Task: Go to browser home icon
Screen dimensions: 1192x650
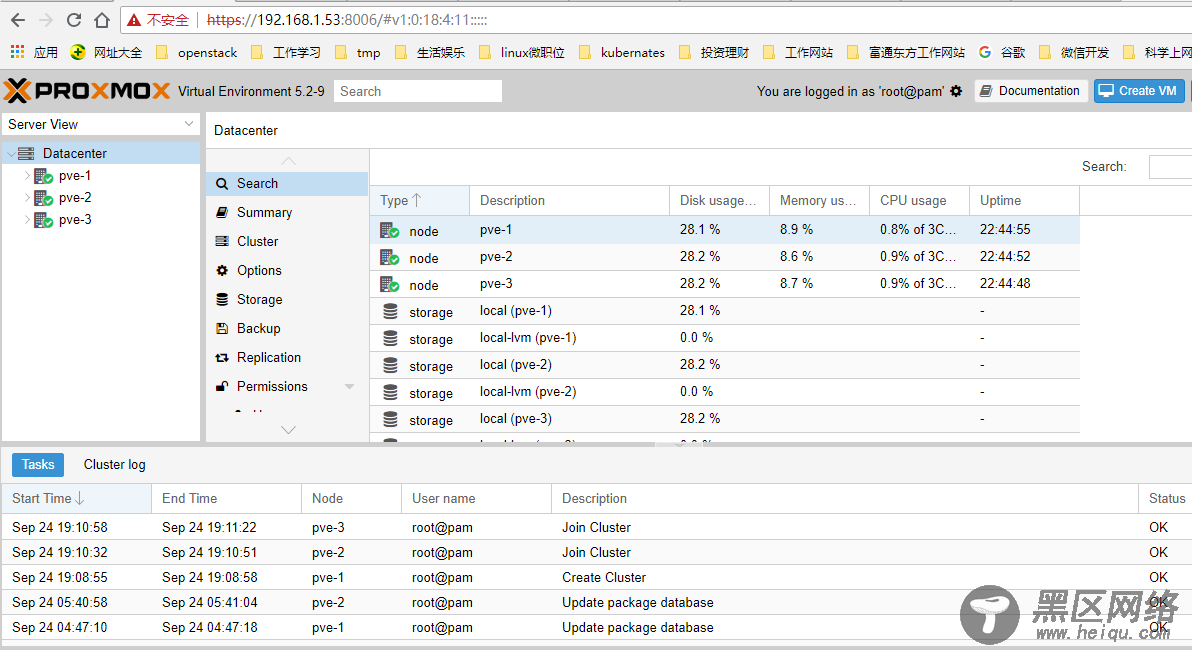Action: click(101, 20)
